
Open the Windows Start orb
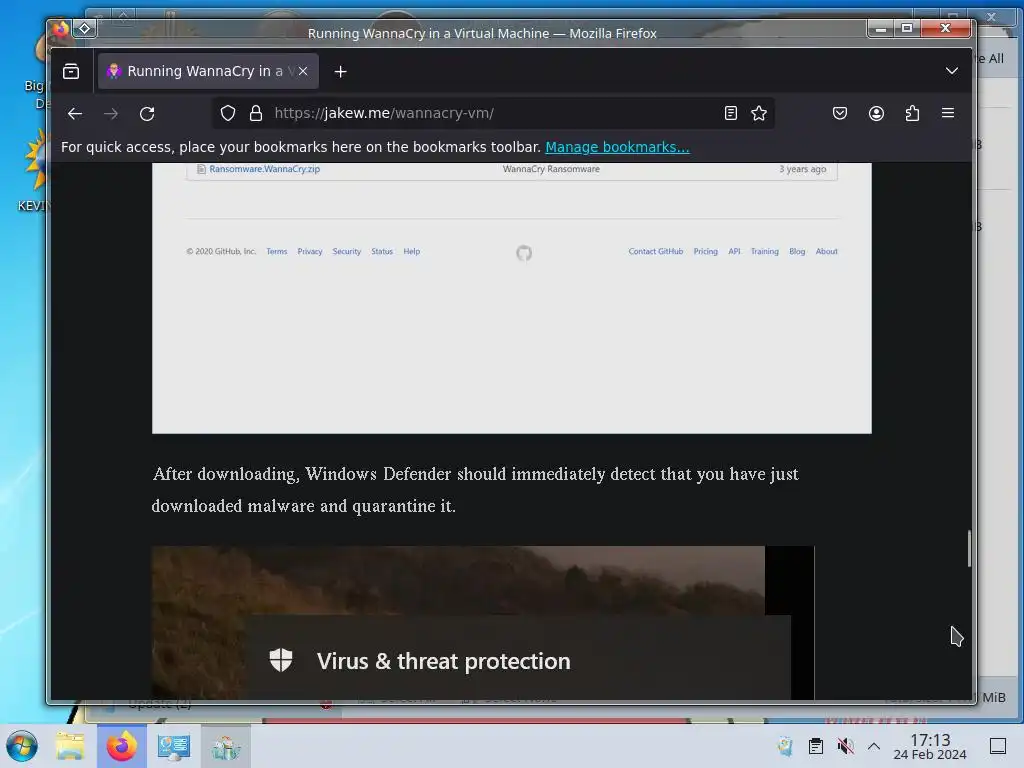pos(22,746)
